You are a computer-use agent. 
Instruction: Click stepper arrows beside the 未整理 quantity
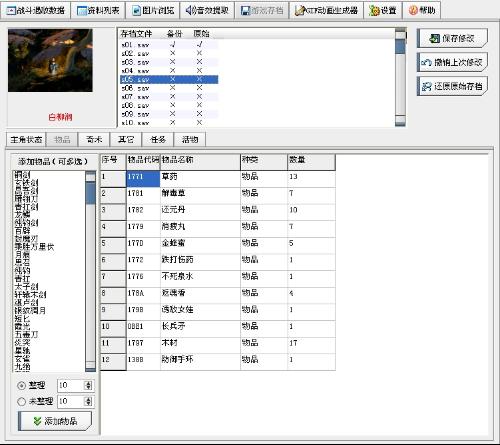point(88,401)
